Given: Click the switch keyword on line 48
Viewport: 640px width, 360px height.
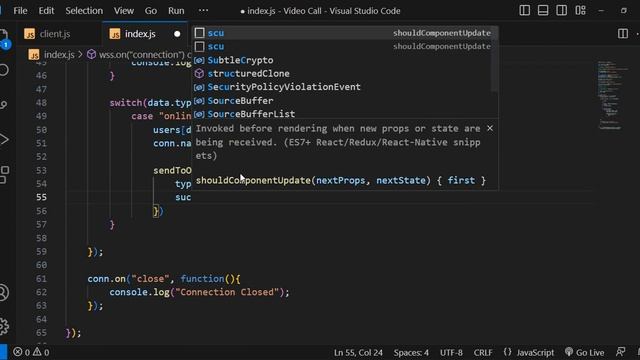Looking at the screenshot, I should click(126, 102).
